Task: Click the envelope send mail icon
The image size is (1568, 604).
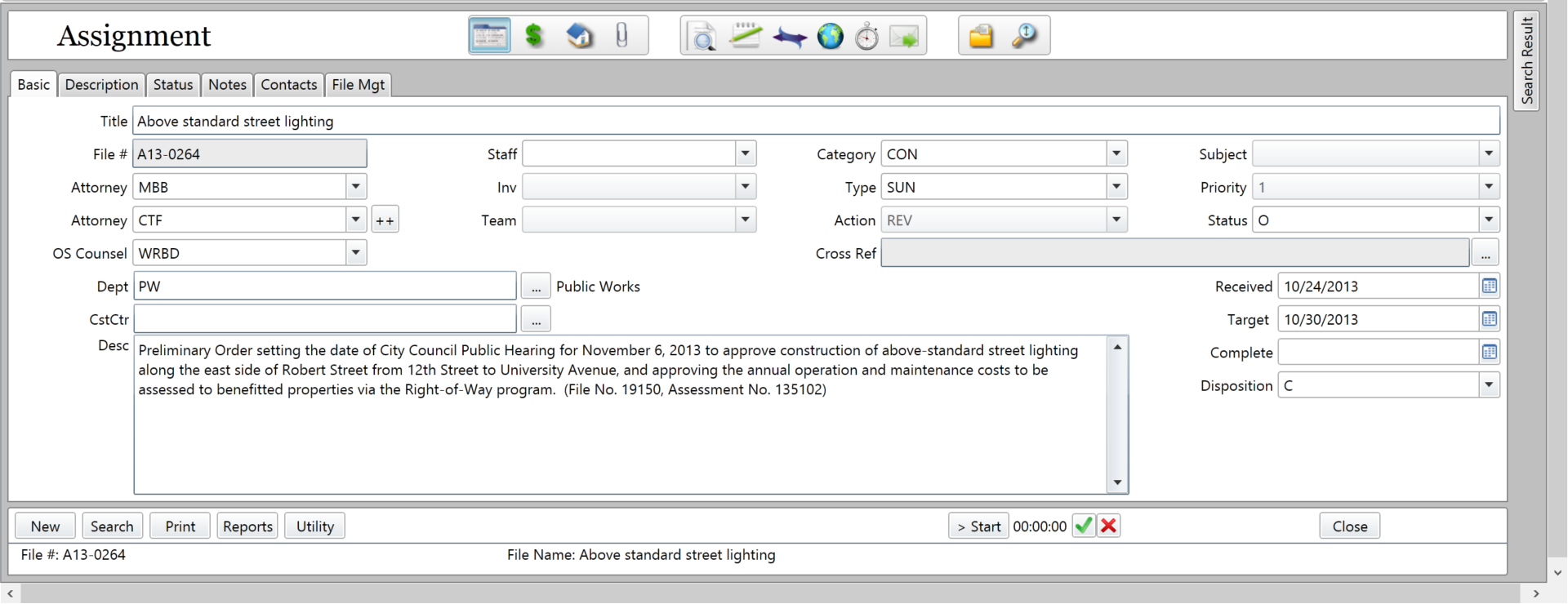Action: (904, 37)
